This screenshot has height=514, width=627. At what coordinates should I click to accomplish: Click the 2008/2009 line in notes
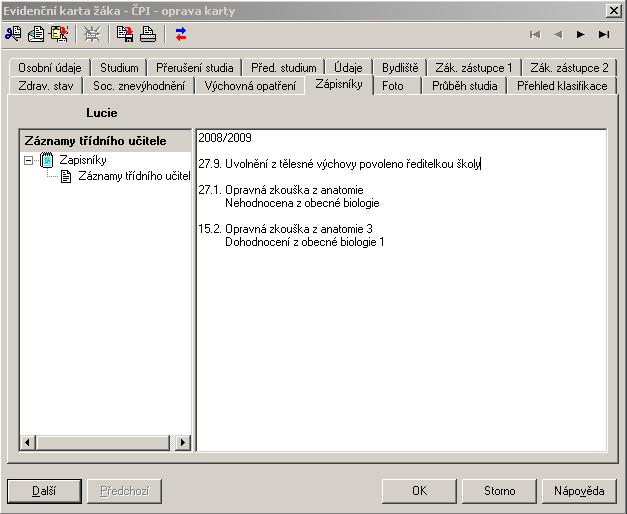point(225,138)
